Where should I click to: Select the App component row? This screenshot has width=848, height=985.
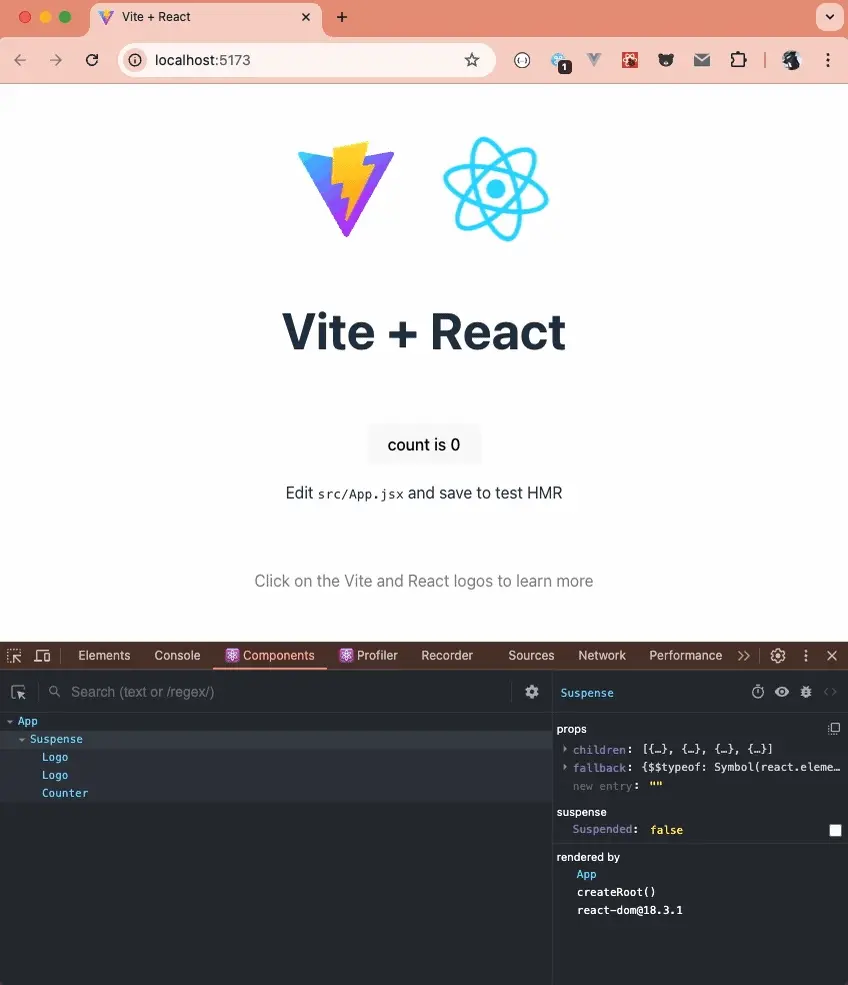276,721
